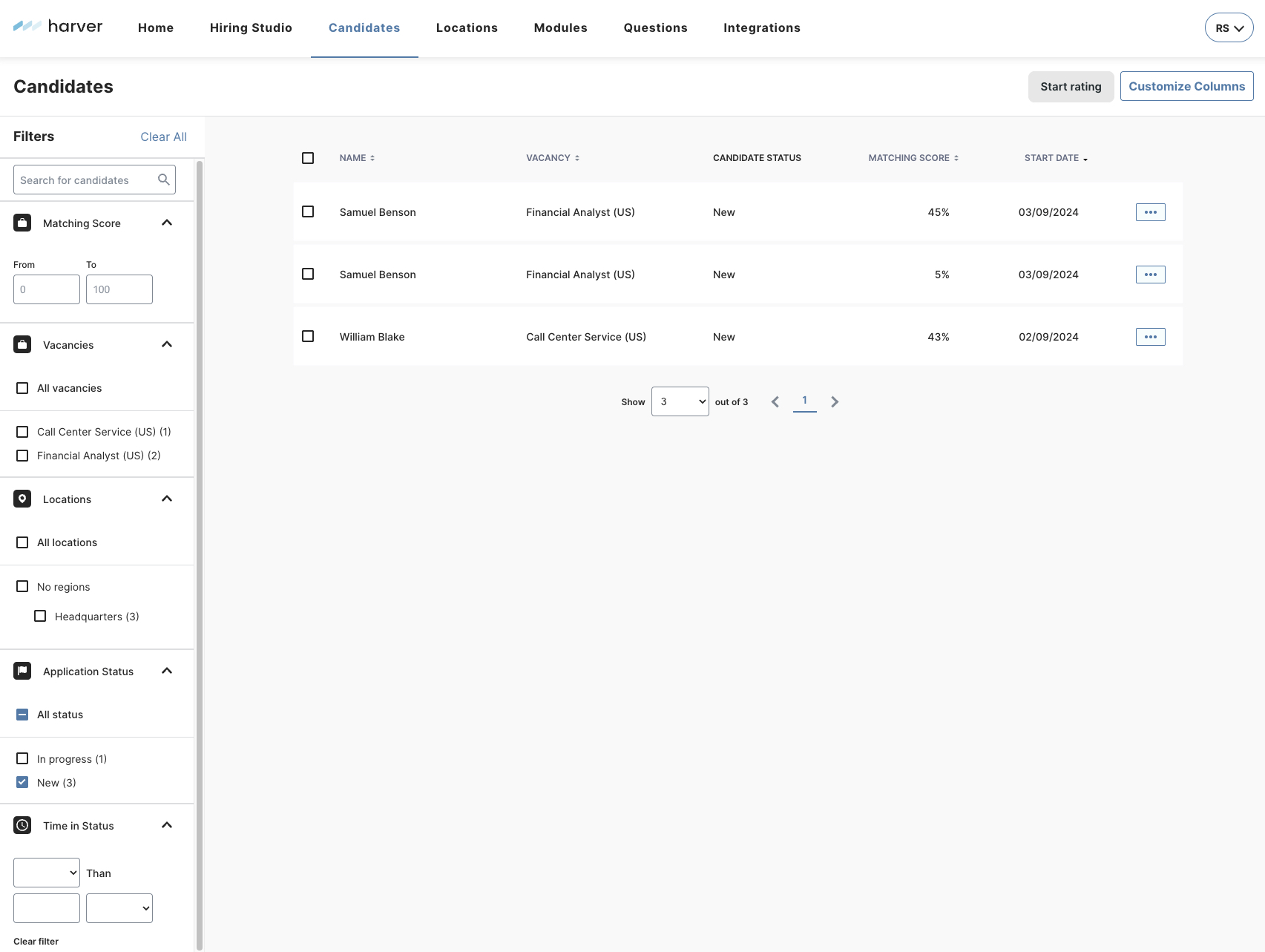This screenshot has height=952, width=1265.
Task: Click the search magnifier icon in candidate search
Action: click(x=164, y=180)
